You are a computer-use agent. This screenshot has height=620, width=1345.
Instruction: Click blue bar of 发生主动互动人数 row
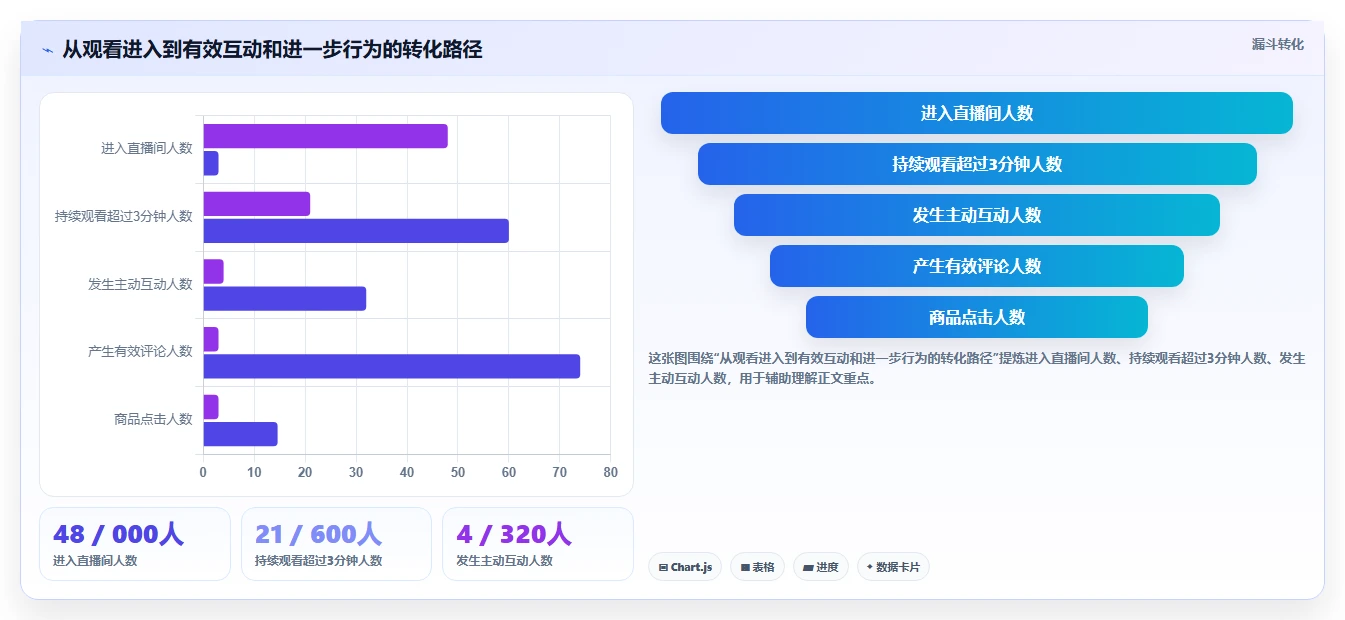[285, 298]
